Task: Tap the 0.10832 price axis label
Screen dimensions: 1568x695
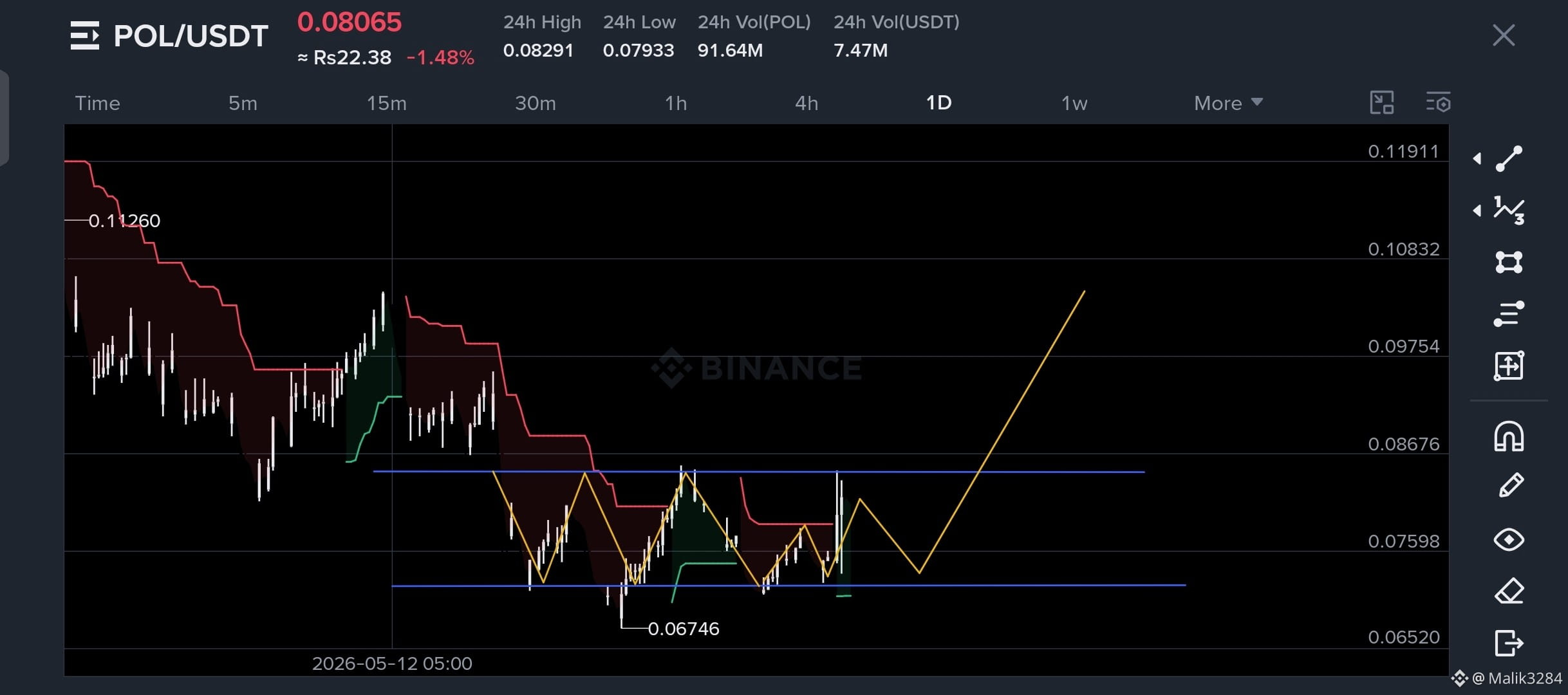Action: 1403,249
